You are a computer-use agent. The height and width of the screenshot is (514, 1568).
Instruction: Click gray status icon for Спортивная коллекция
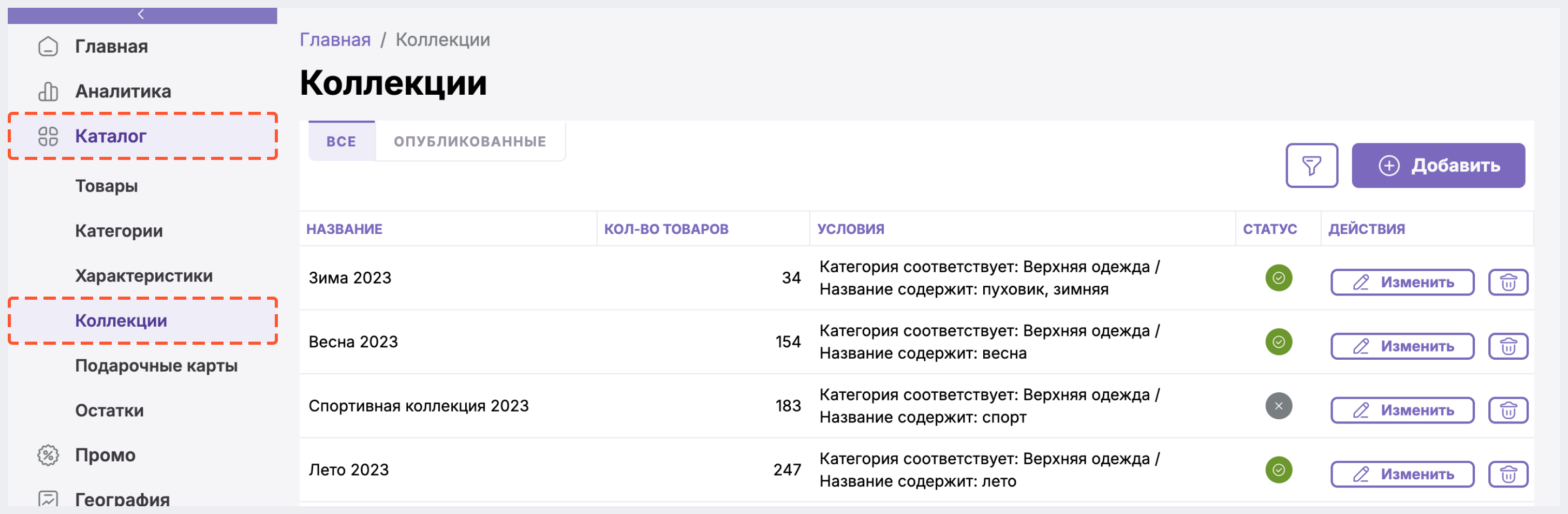click(x=1278, y=406)
